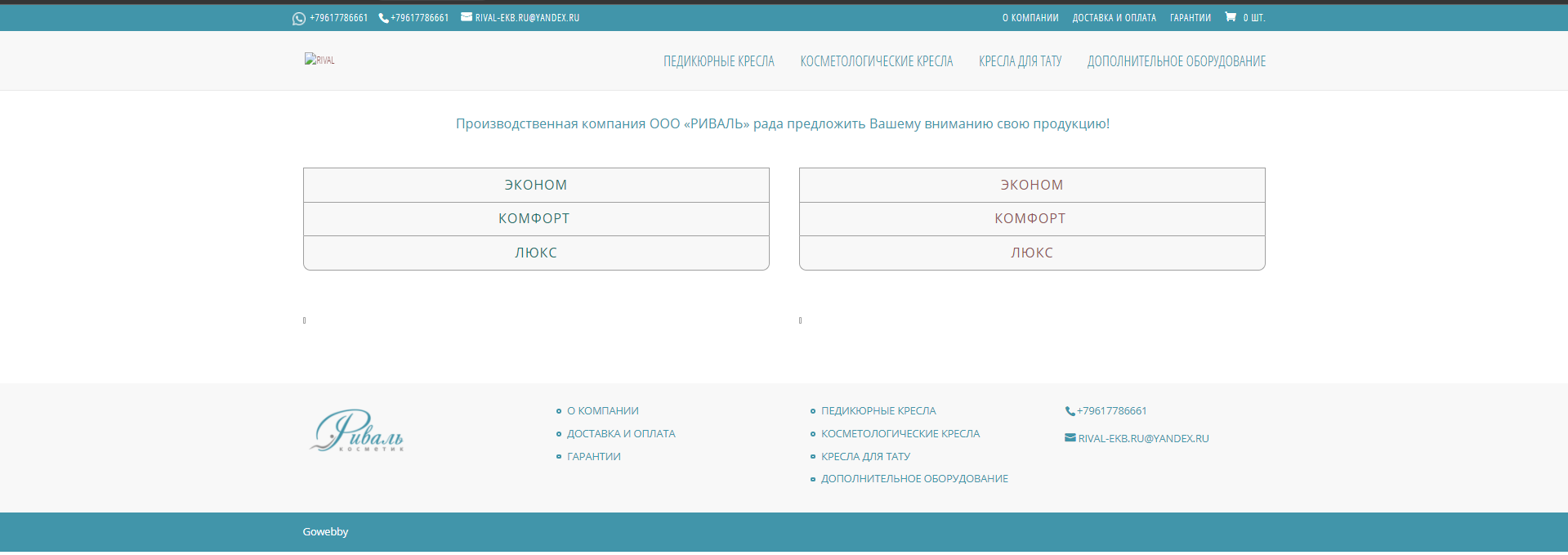Select the ЭКОНОМ tab in the left block
Screen dimensions: 1568x555
coord(536,185)
